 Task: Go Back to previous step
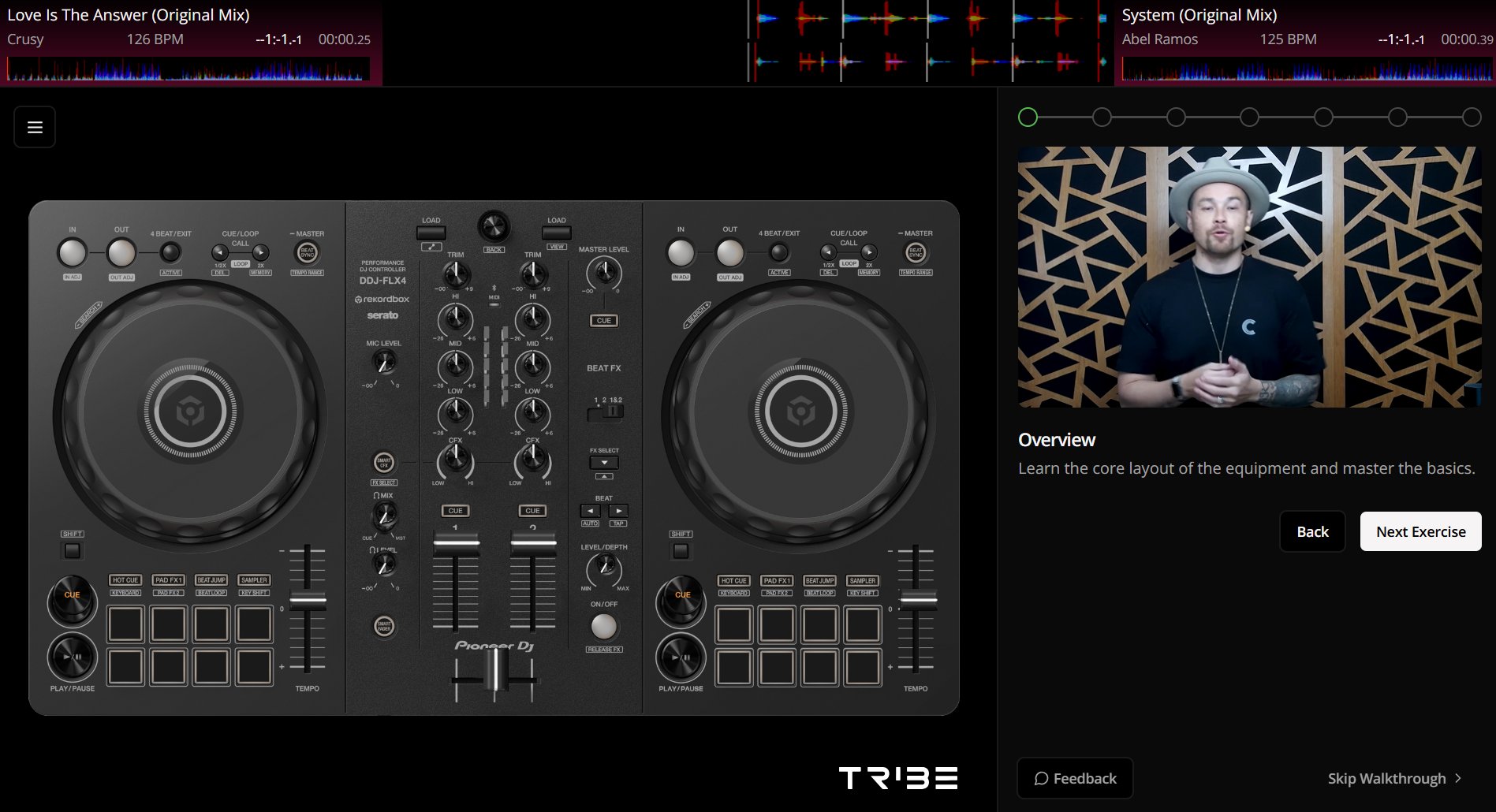point(1312,531)
